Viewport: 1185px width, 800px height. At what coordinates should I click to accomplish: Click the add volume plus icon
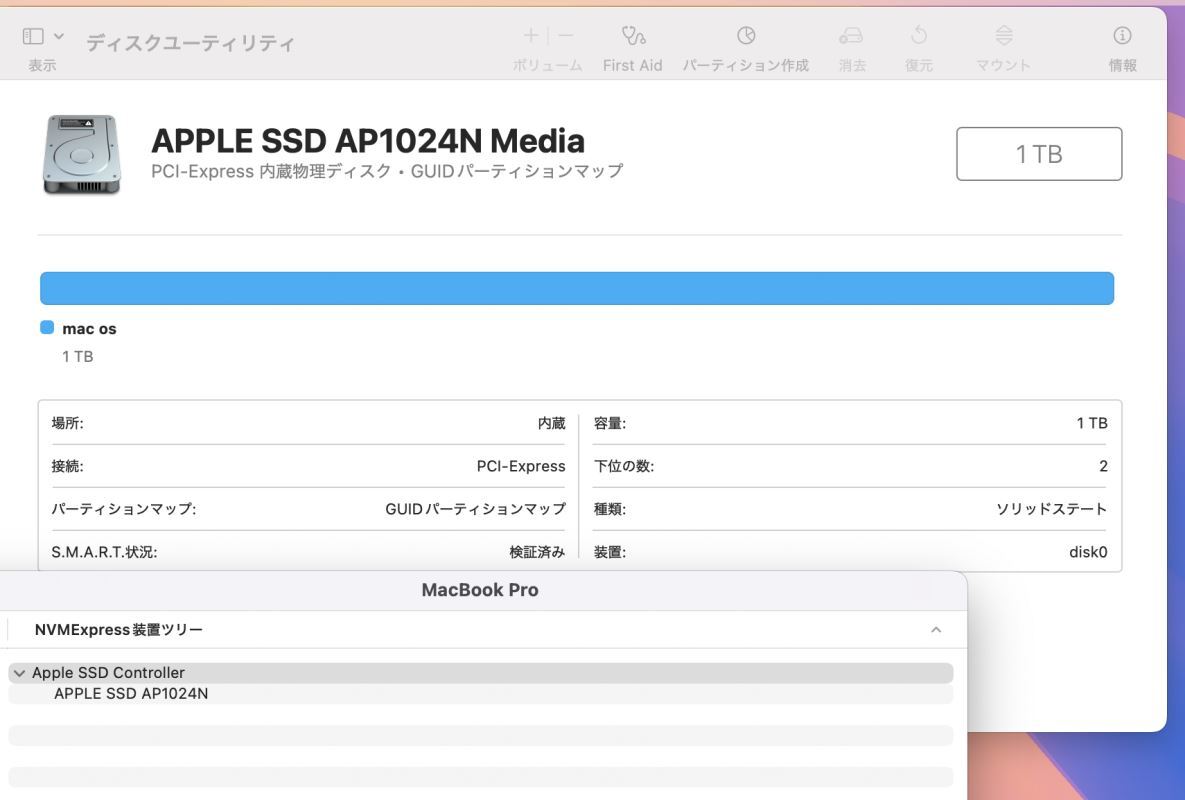[x=531, y=36]
